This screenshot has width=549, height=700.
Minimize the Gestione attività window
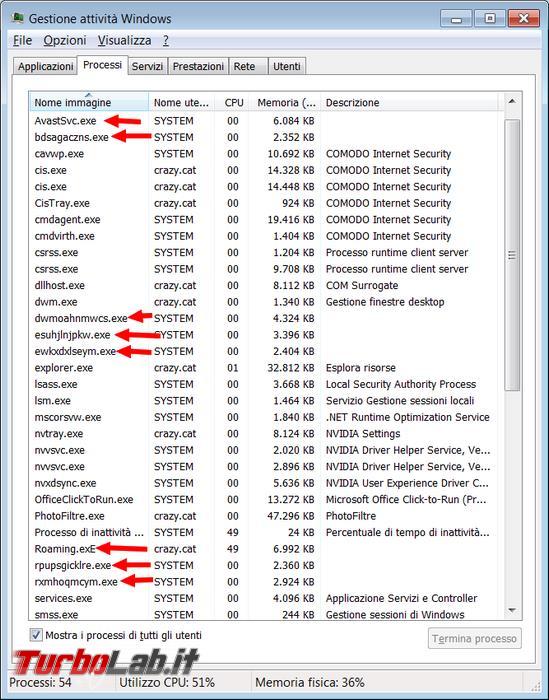(456, 19)
